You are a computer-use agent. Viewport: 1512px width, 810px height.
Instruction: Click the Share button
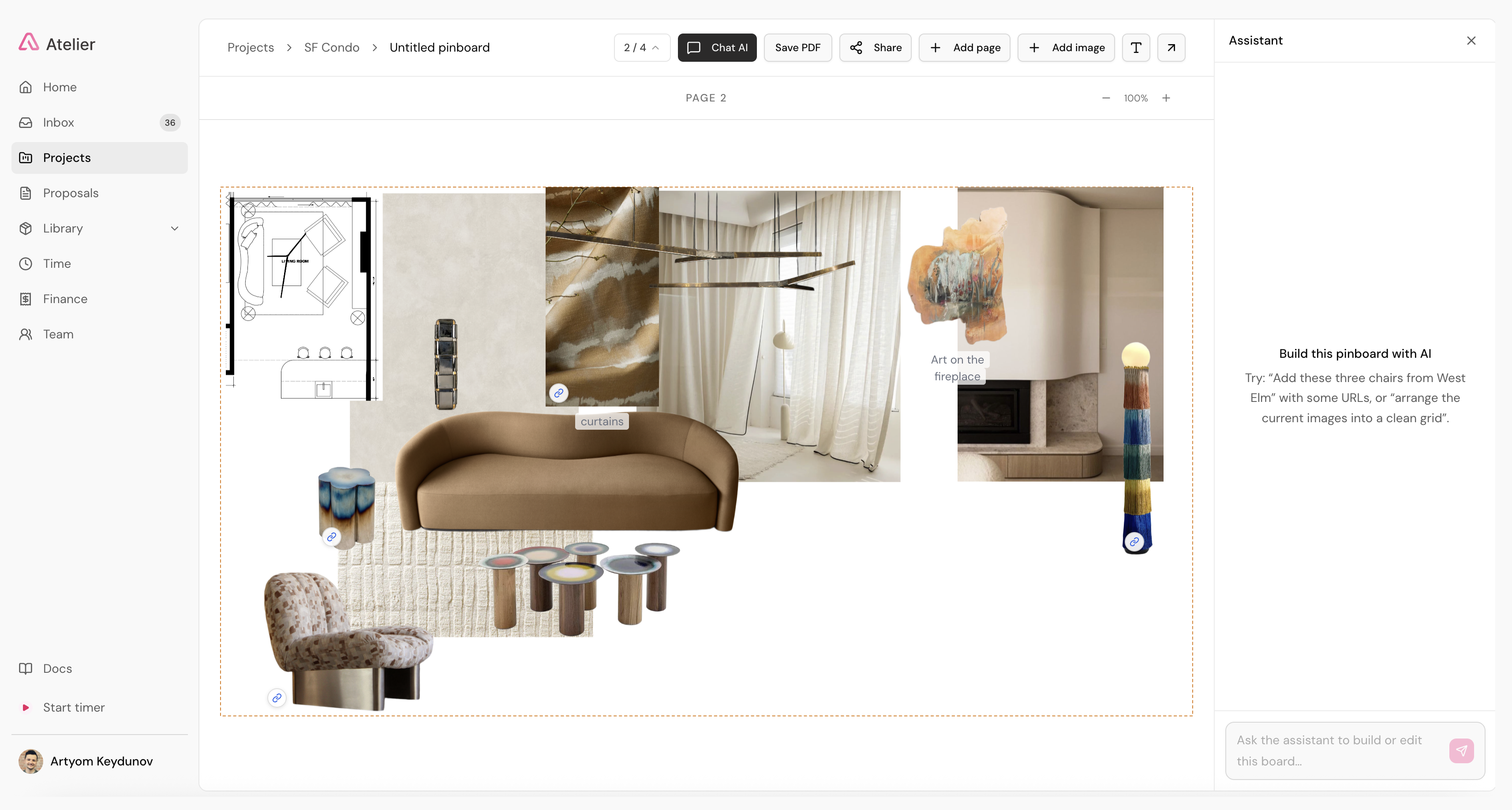tap(875, 48)
